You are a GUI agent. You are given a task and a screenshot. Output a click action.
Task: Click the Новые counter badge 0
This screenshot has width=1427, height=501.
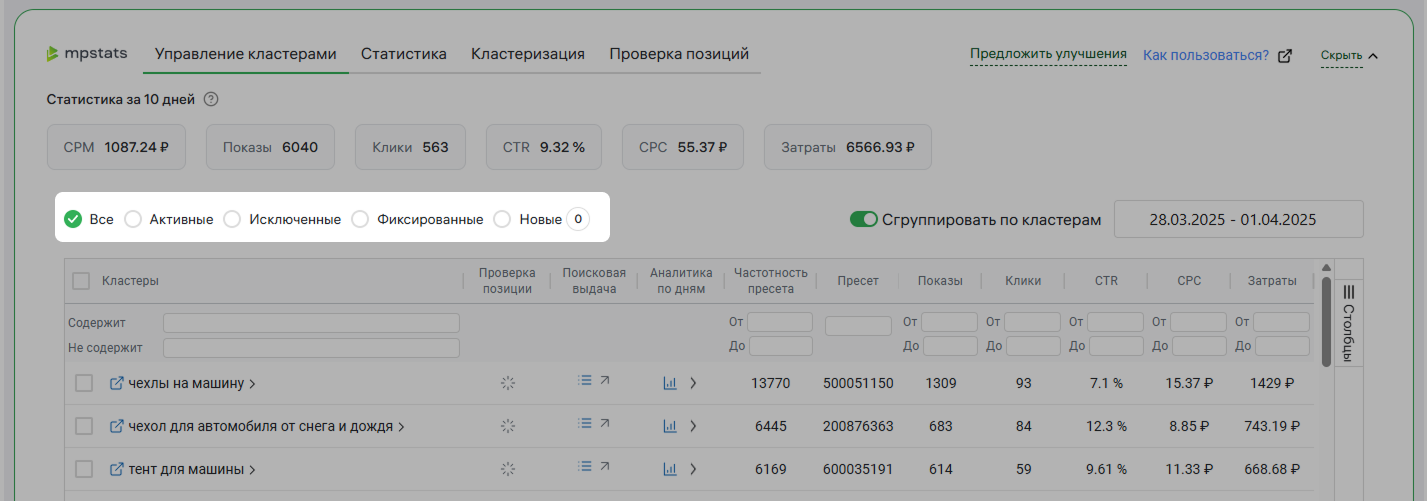578,219
